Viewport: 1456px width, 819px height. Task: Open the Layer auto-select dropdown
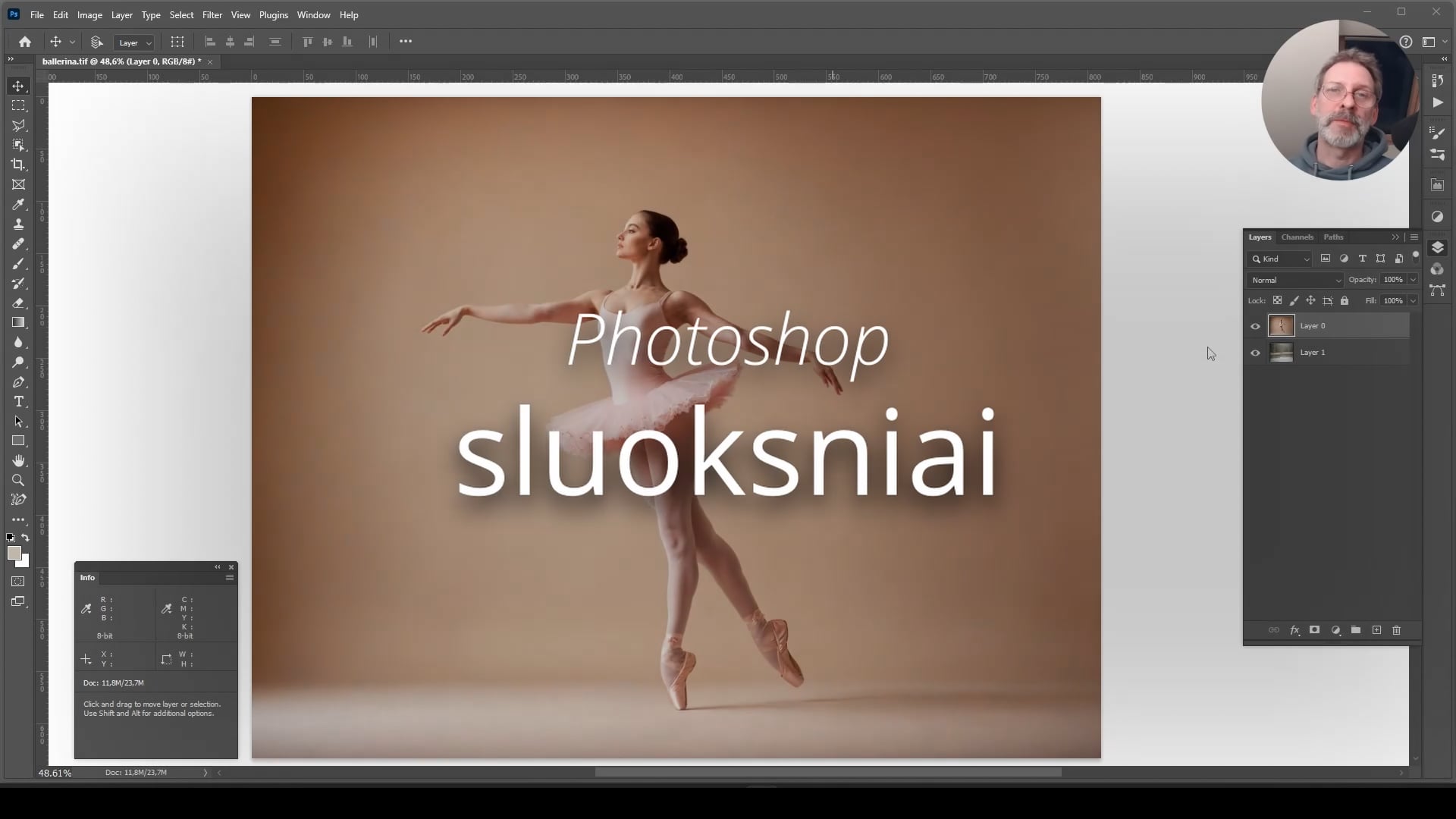point(134,42)
